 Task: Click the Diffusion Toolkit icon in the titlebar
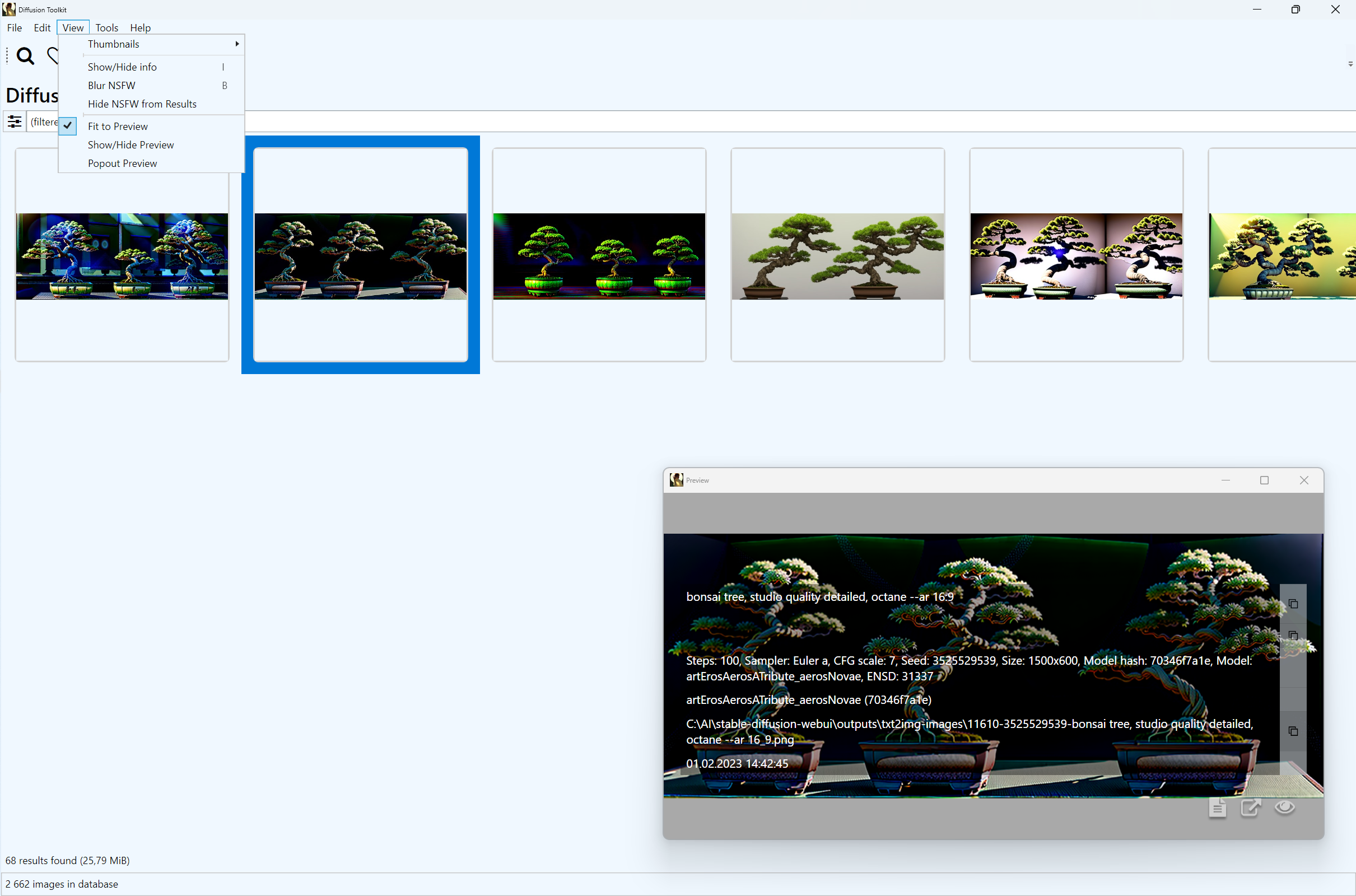(x=9, y=9)
